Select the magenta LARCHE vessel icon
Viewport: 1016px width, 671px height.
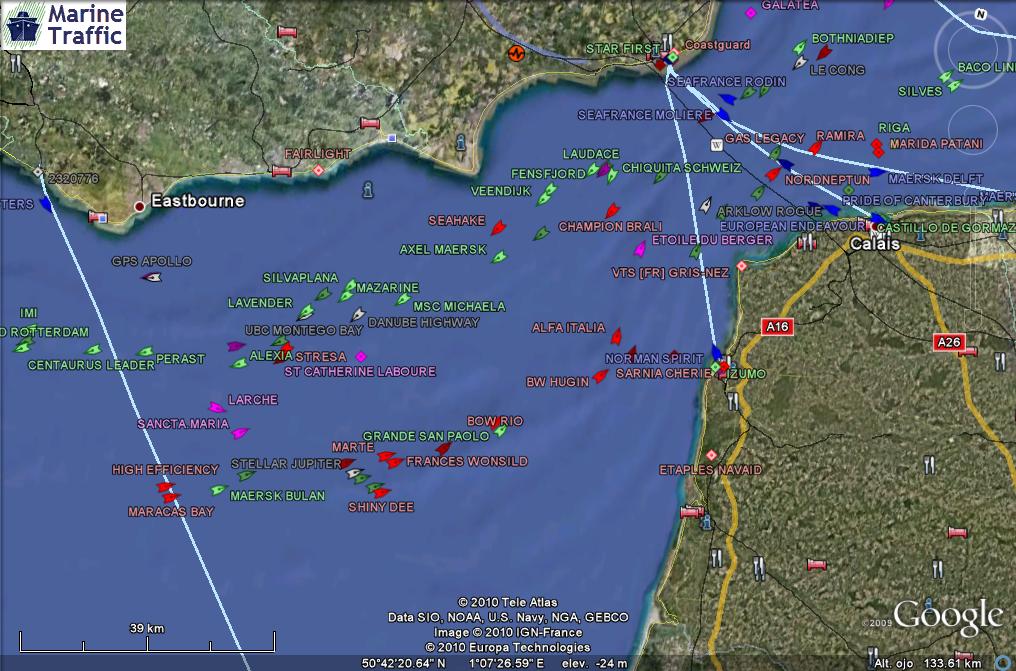click(x=216, y=407)
